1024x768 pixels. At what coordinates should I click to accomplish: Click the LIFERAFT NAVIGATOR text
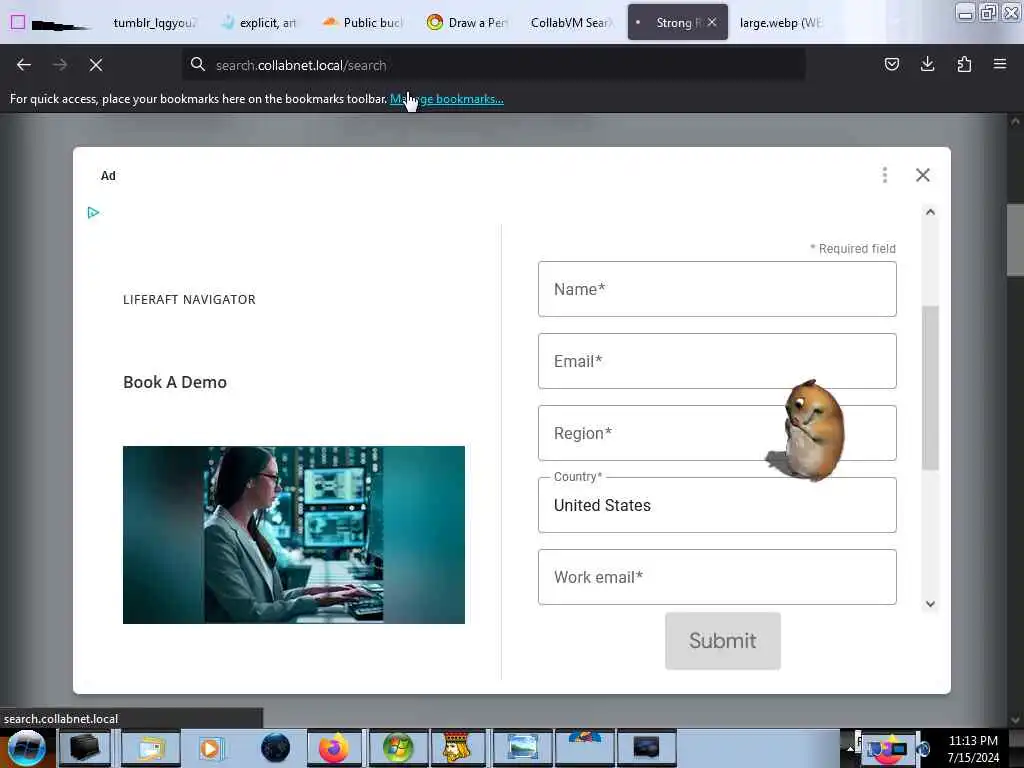tap(189, 300)
